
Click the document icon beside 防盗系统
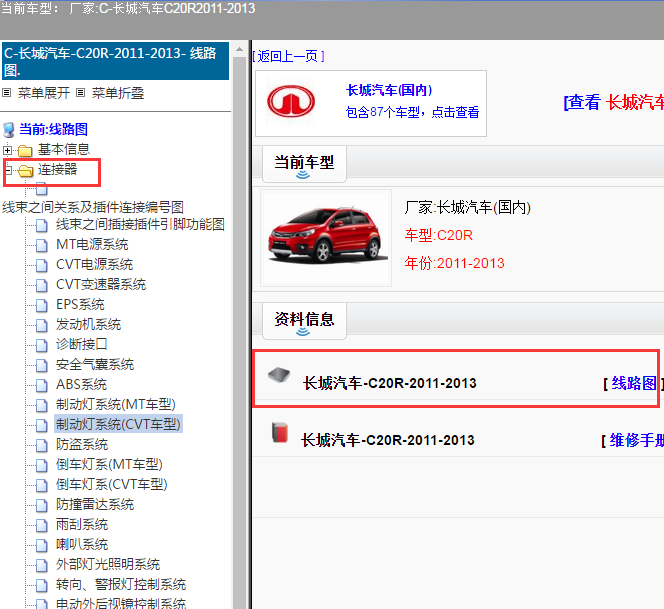point(42,445)
